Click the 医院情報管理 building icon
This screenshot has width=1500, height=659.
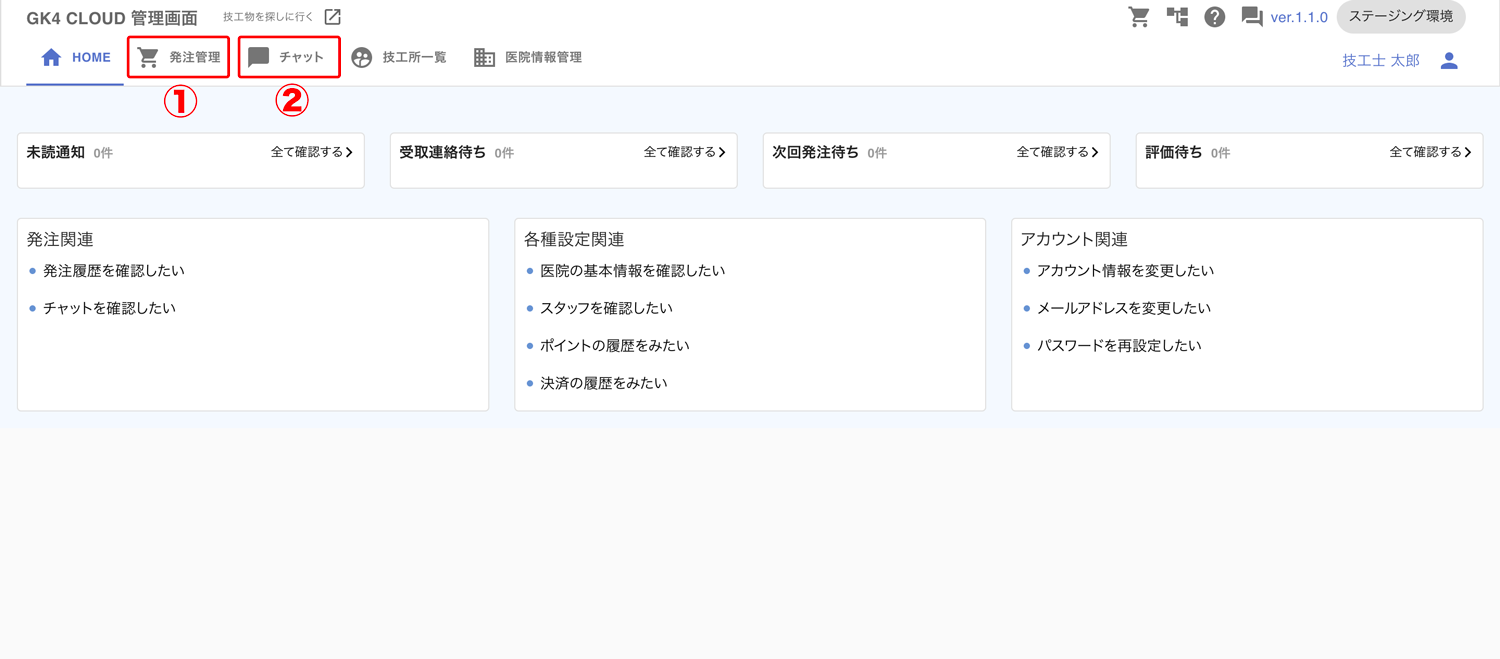(x=485, y=58)
